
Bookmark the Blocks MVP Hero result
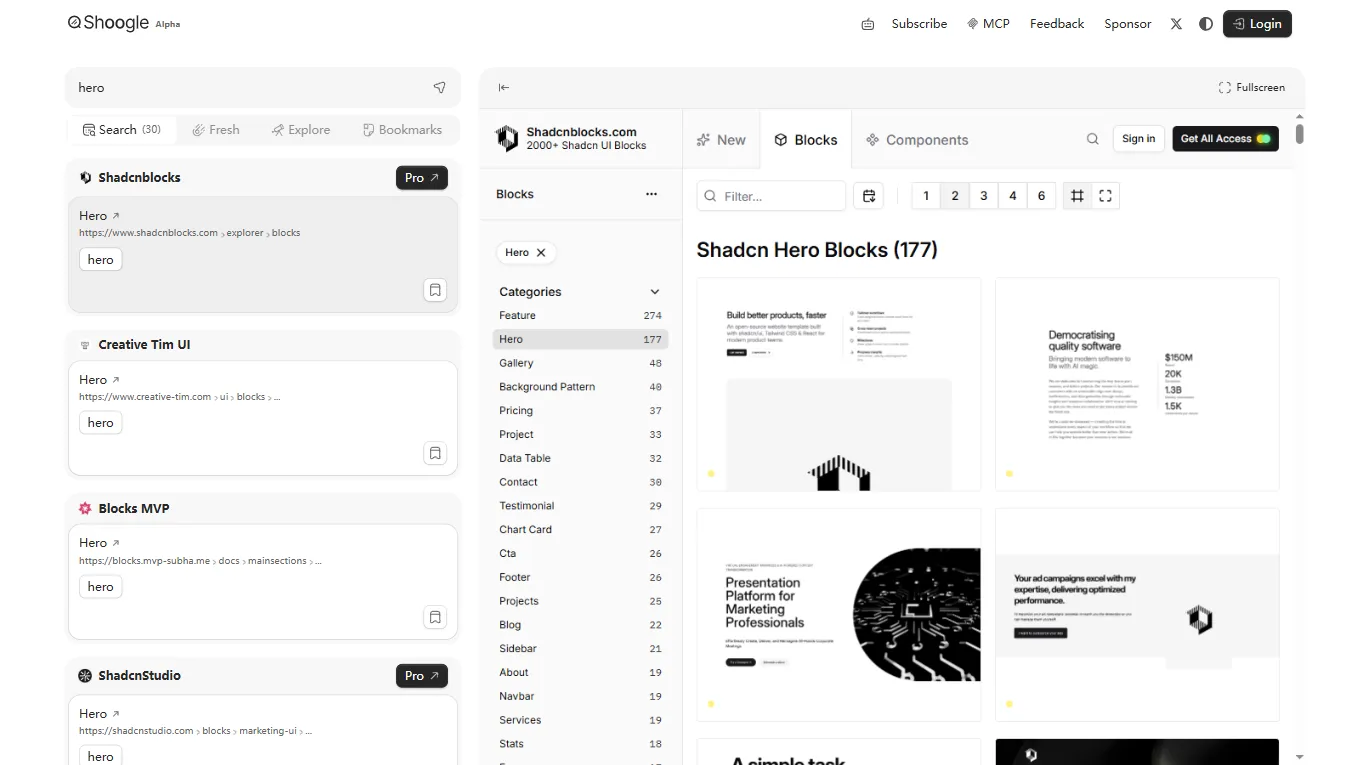click(x=435, y=617)
